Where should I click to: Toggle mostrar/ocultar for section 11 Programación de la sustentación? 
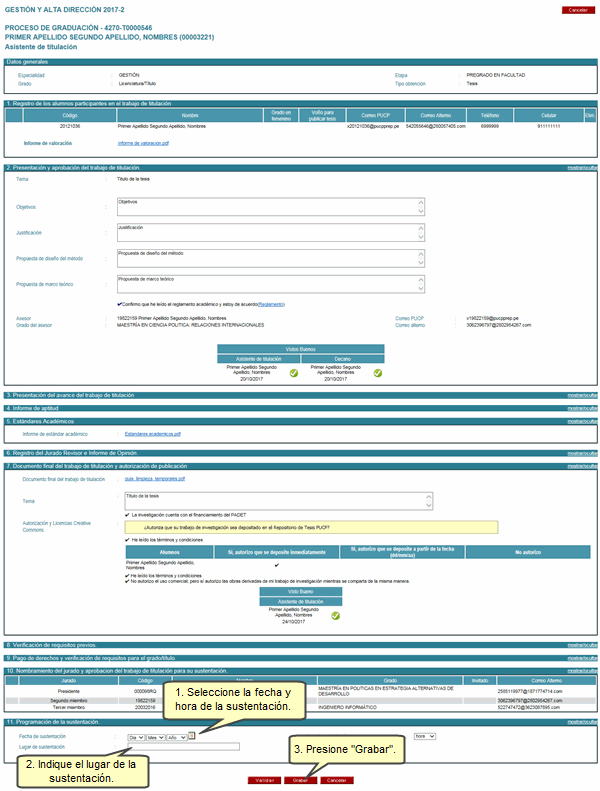[x=582, y=722]
